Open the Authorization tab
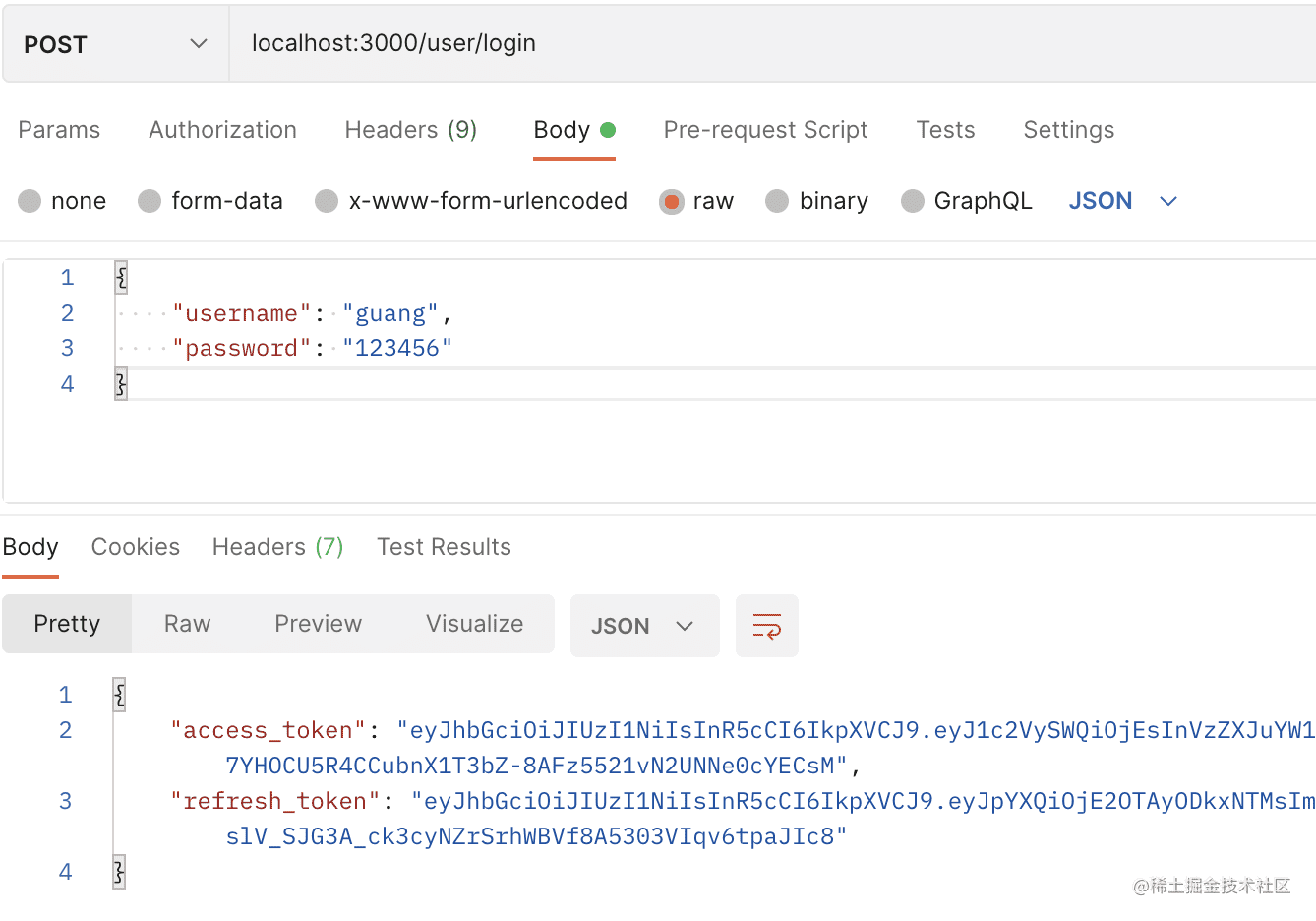The image size is (1316, 921). 222,130
